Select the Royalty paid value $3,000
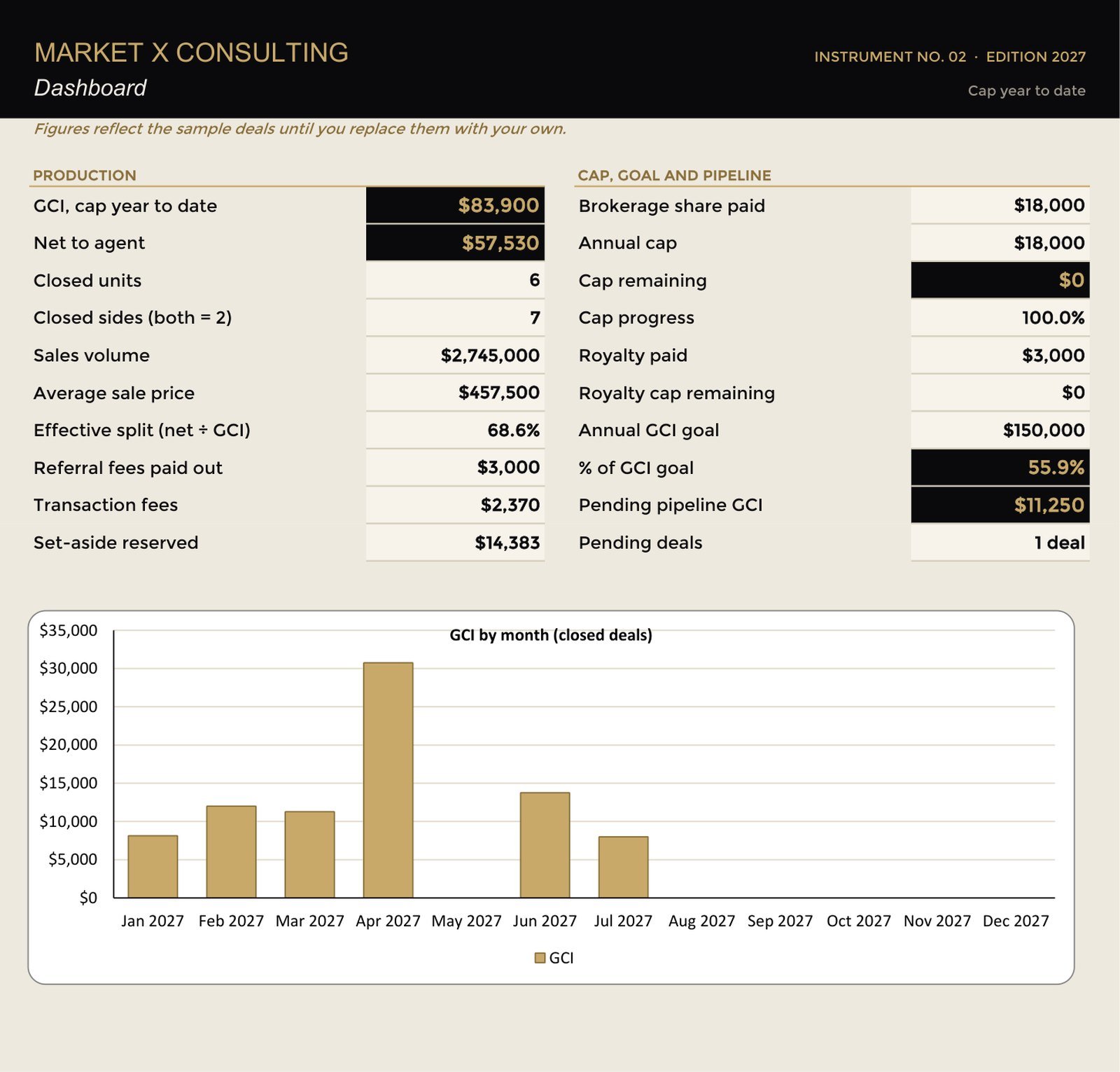1120x1072 pixels. 1000,355
